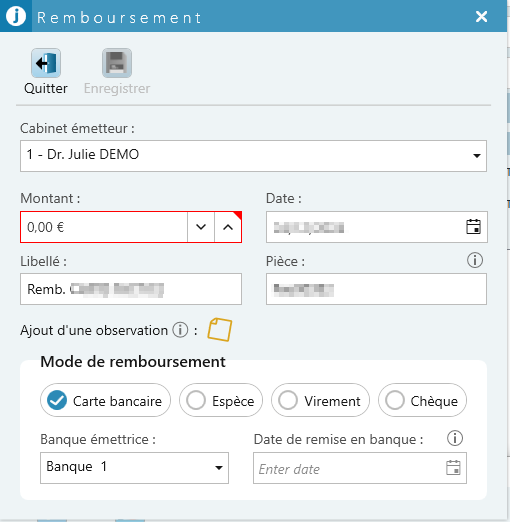Open the Date calendar picker icon
510x522 pixels.
coord(473,227)
